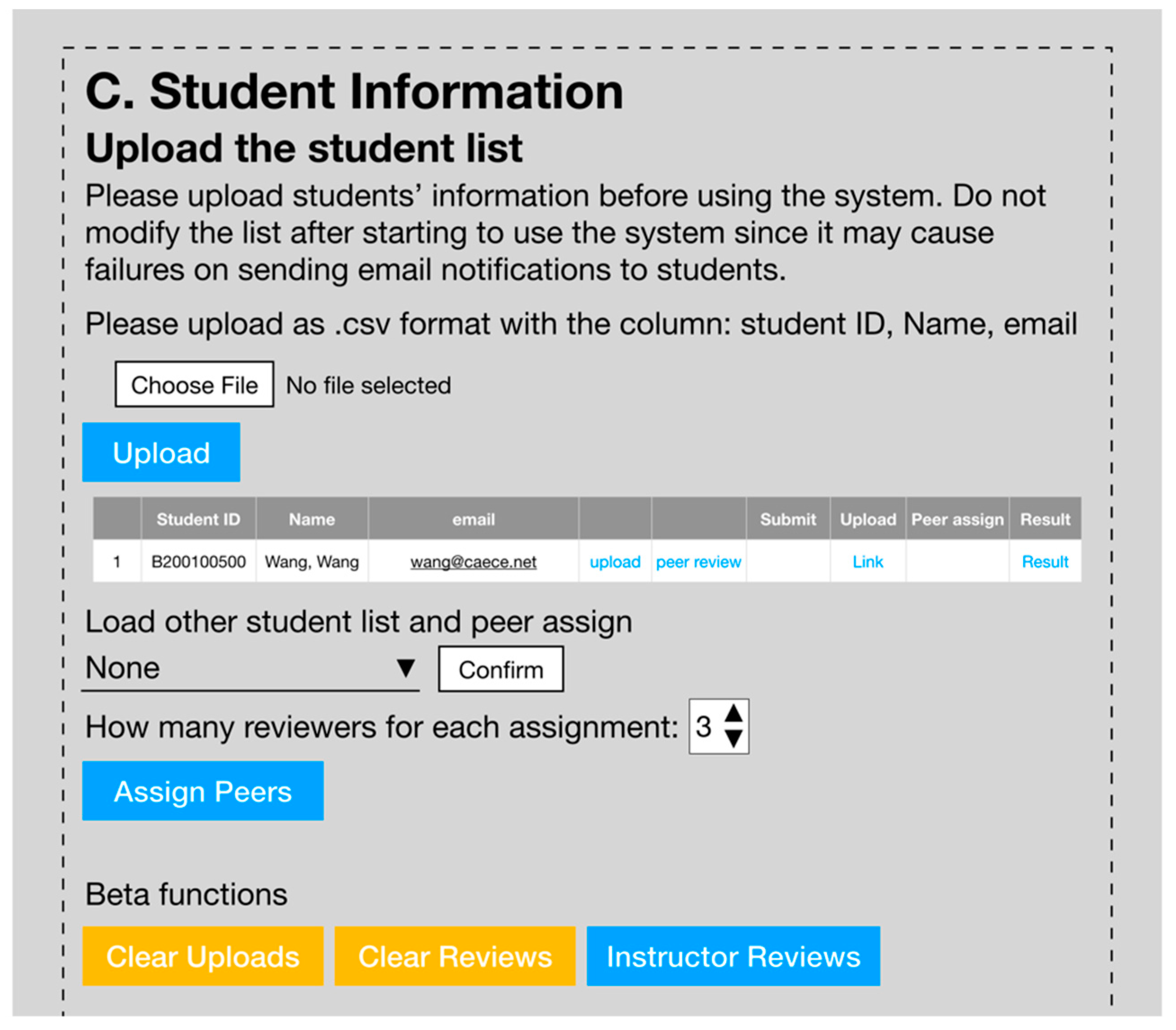The image size is (1176, 1030).
Task: Select the Wang, Wang name cell
Action: 312,562
